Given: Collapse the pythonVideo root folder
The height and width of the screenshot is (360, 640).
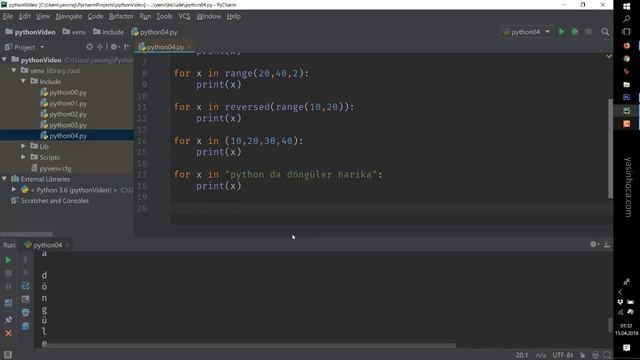Looking at the screenshot, I should click(4, 60).
